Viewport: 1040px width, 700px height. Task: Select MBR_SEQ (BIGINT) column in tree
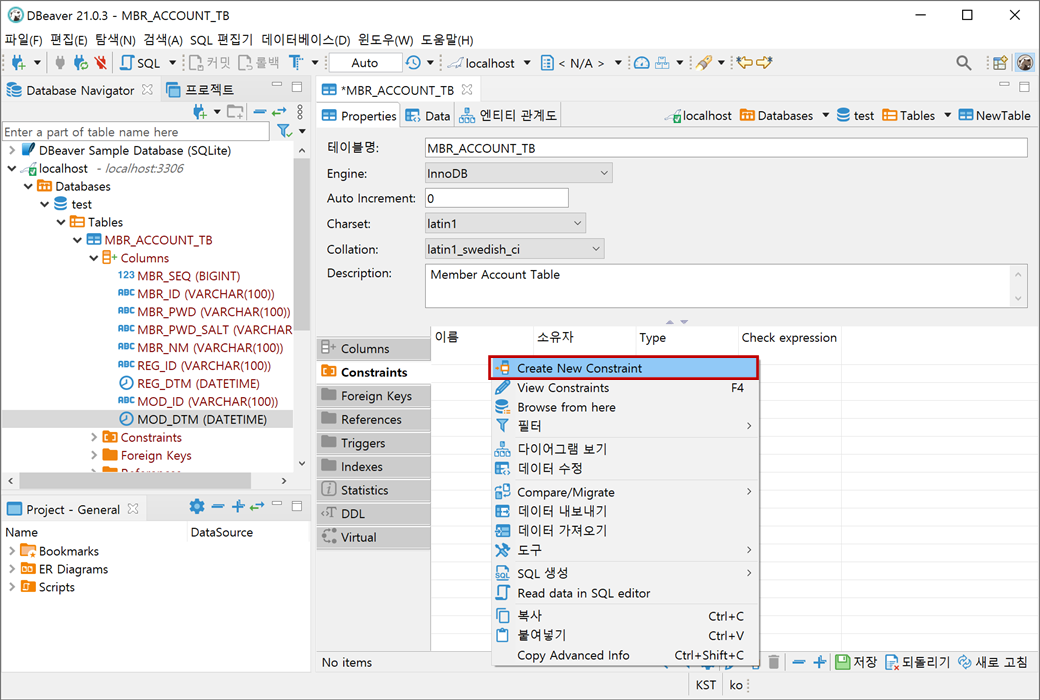(179, 276)
